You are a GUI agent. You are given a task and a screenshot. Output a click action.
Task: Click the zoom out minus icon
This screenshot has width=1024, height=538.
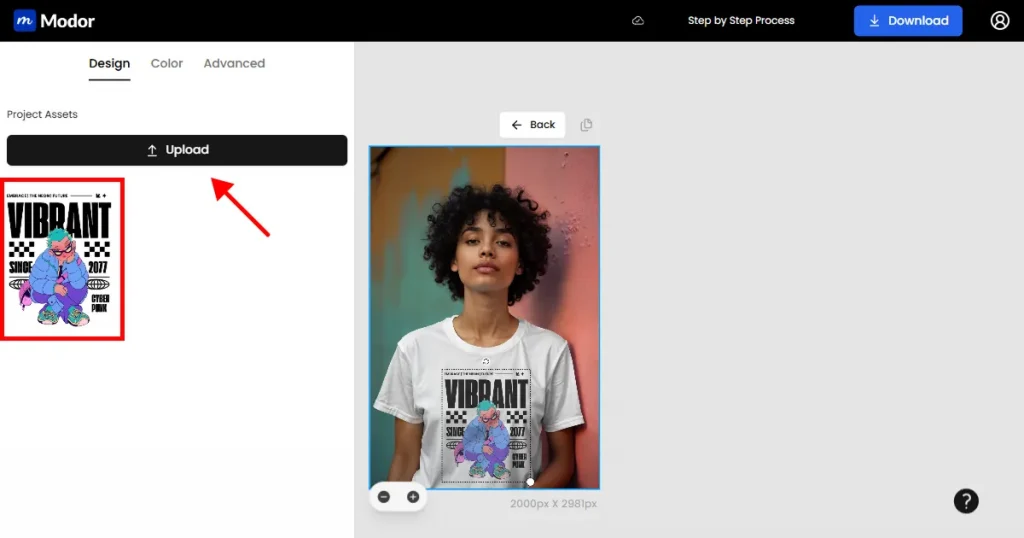click(385, 497)
